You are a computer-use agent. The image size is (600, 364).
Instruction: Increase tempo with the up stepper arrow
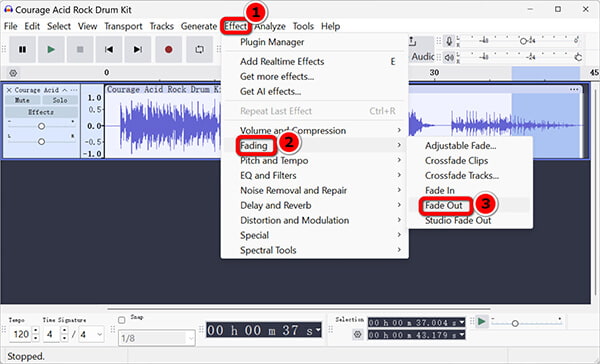36,330
